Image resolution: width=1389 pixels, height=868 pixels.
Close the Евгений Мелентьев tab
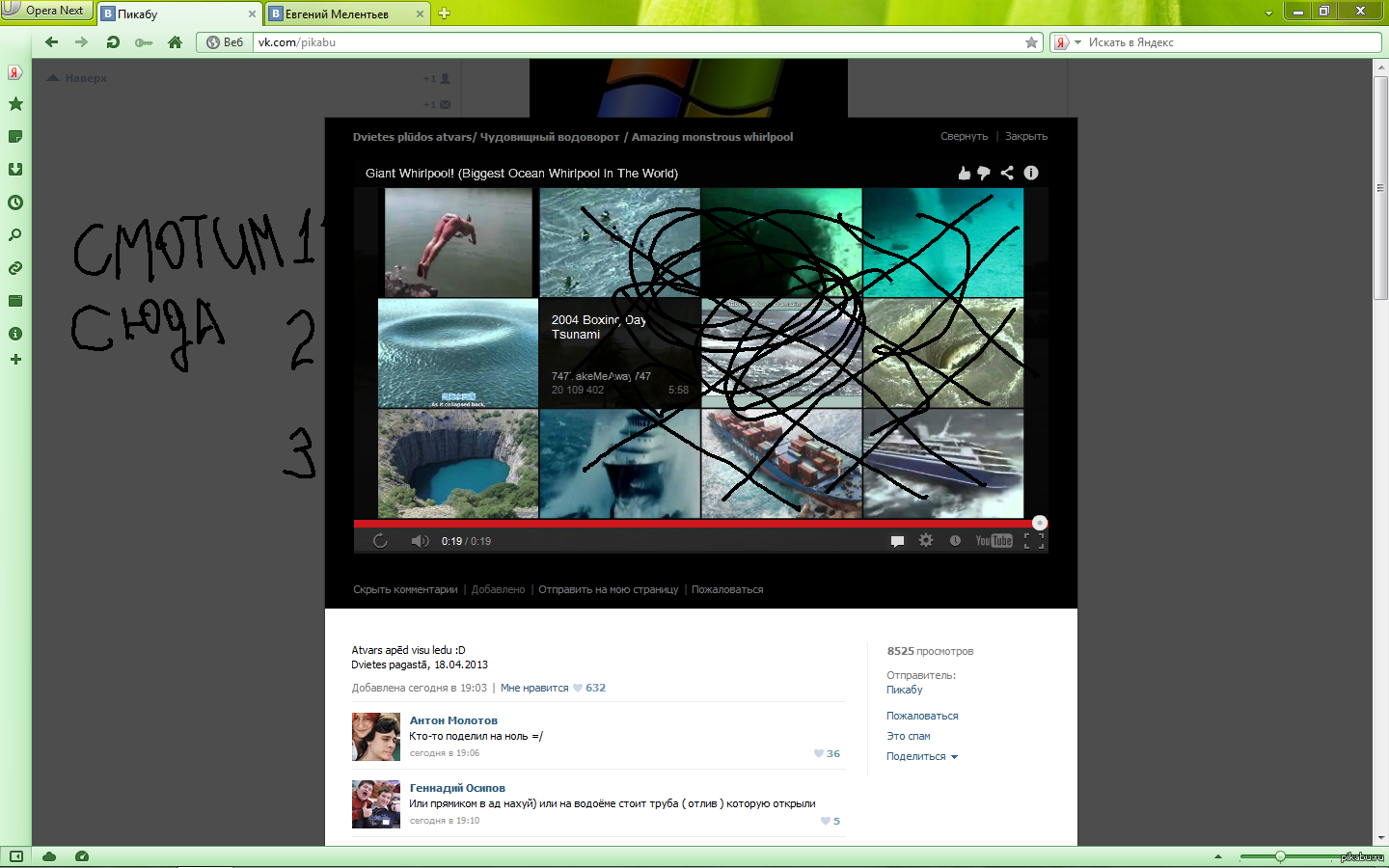[x=421, y=14]
